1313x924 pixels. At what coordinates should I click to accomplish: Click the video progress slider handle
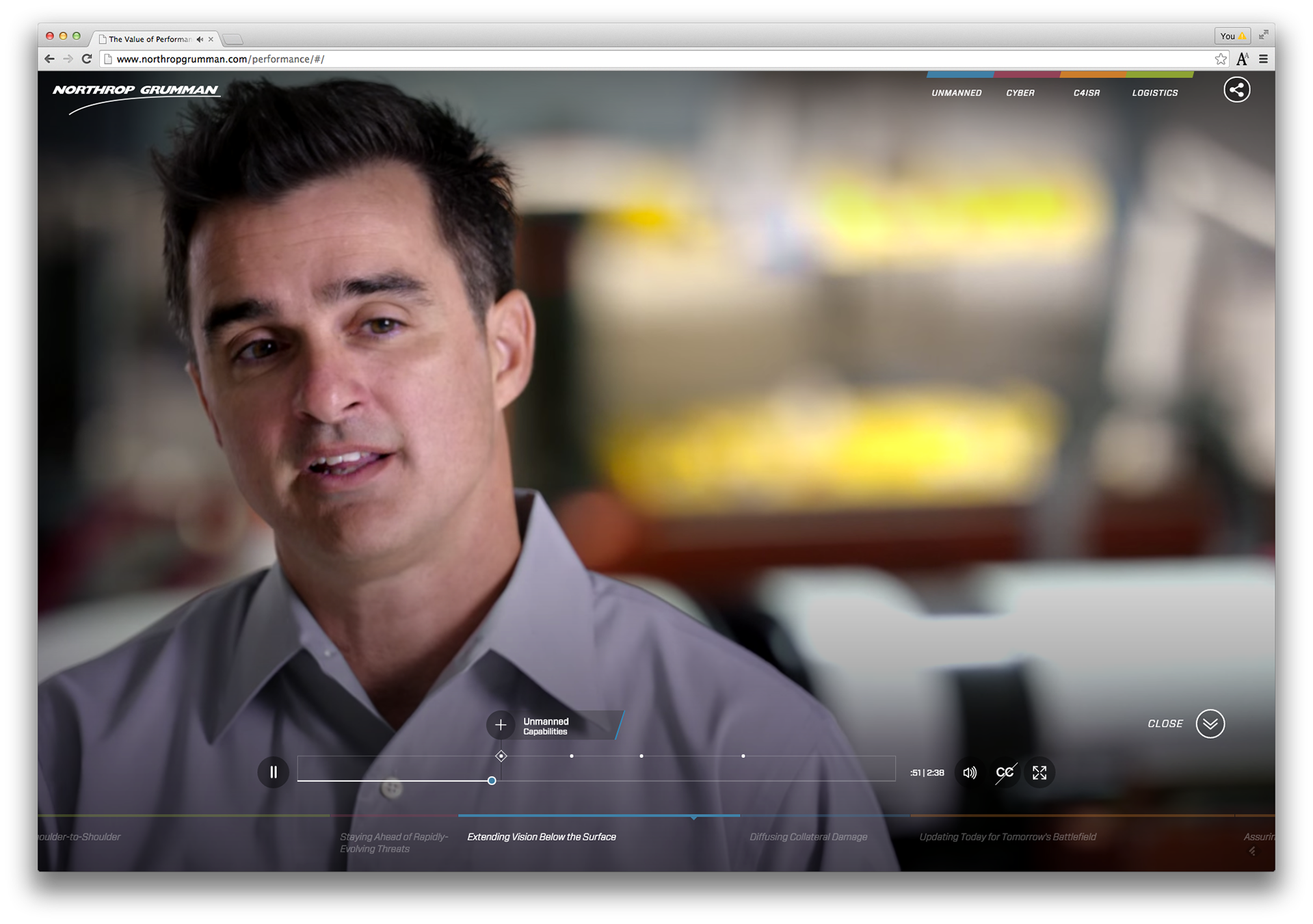(x=492, y=780)
